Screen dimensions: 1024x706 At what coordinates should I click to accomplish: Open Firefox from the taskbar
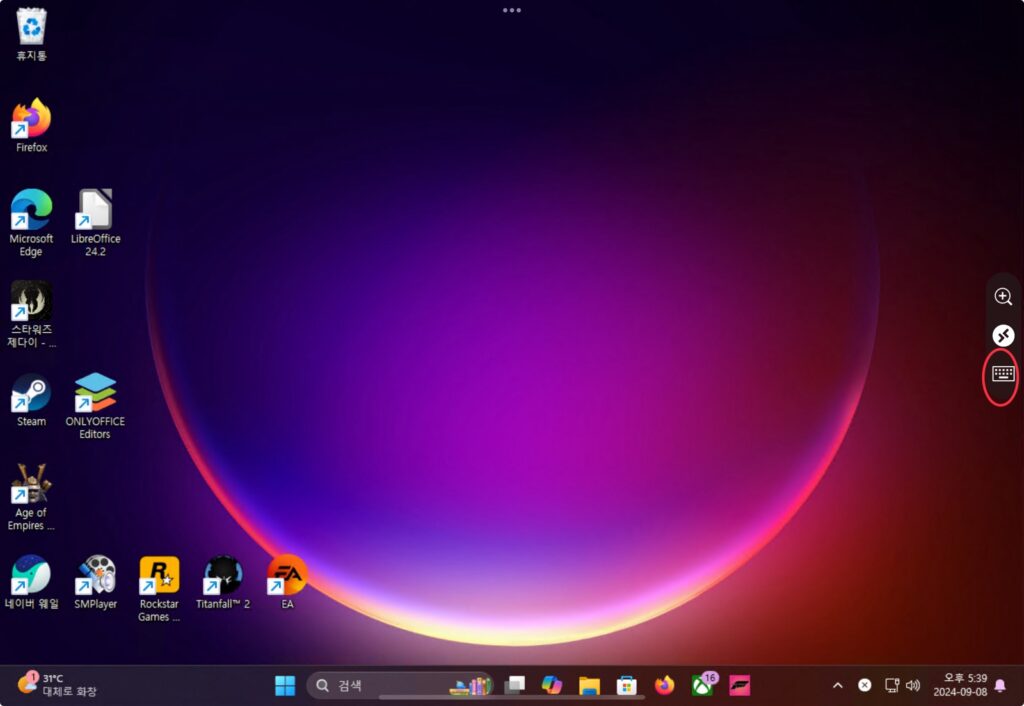tap(664, 685)
